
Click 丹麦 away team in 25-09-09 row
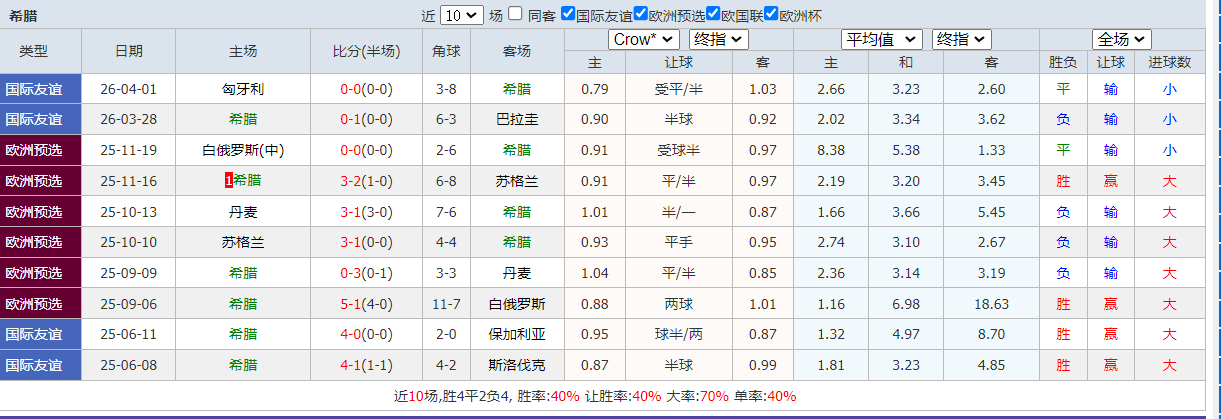point(517,273)
